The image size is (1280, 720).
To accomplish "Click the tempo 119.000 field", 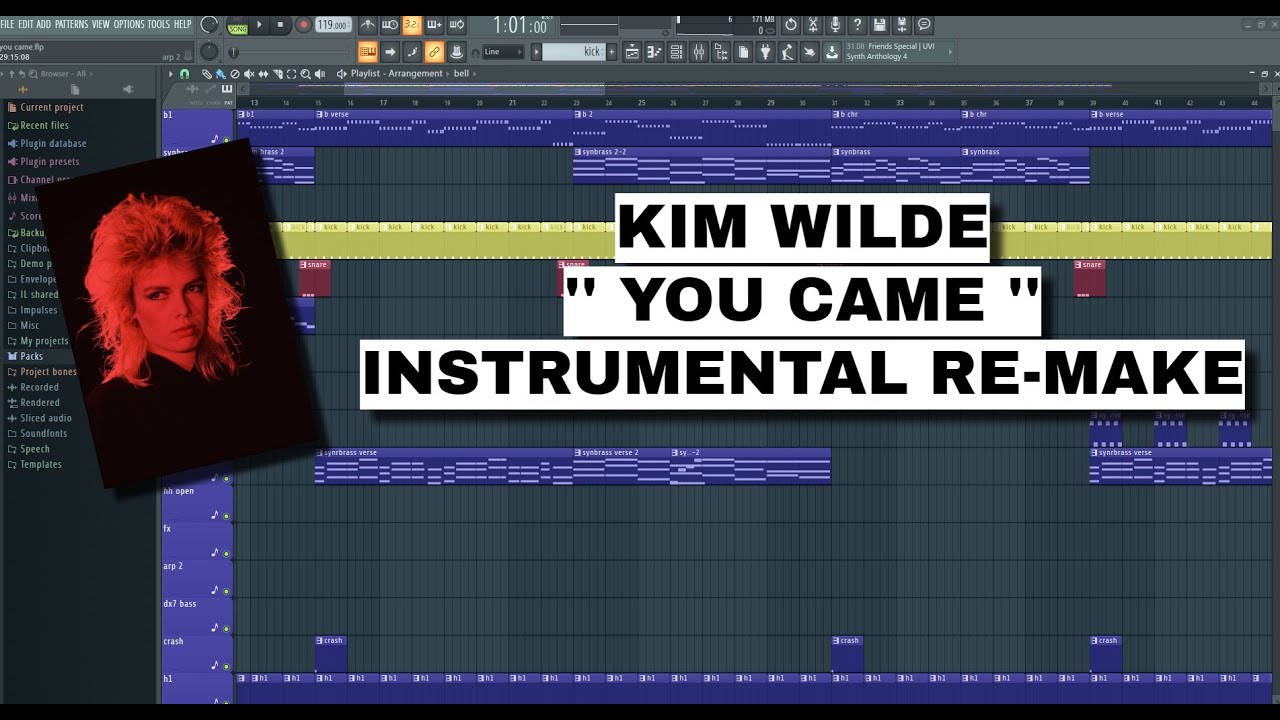I will [x=333, y=25].
